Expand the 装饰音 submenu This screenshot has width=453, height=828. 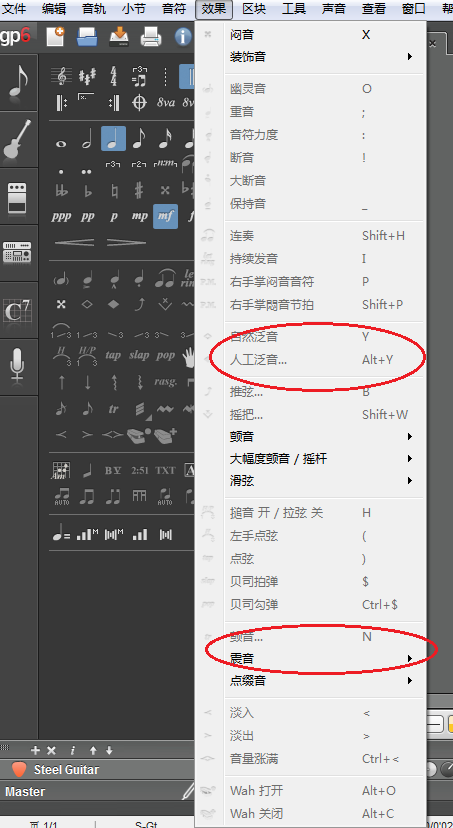coord(320,57)
